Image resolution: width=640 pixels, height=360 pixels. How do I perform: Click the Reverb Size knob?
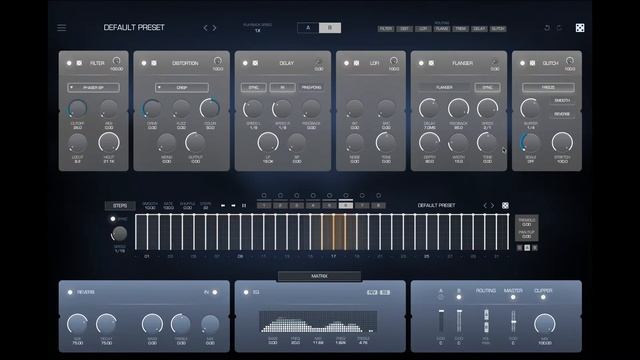pyautogui.click(x=77, y=324)
